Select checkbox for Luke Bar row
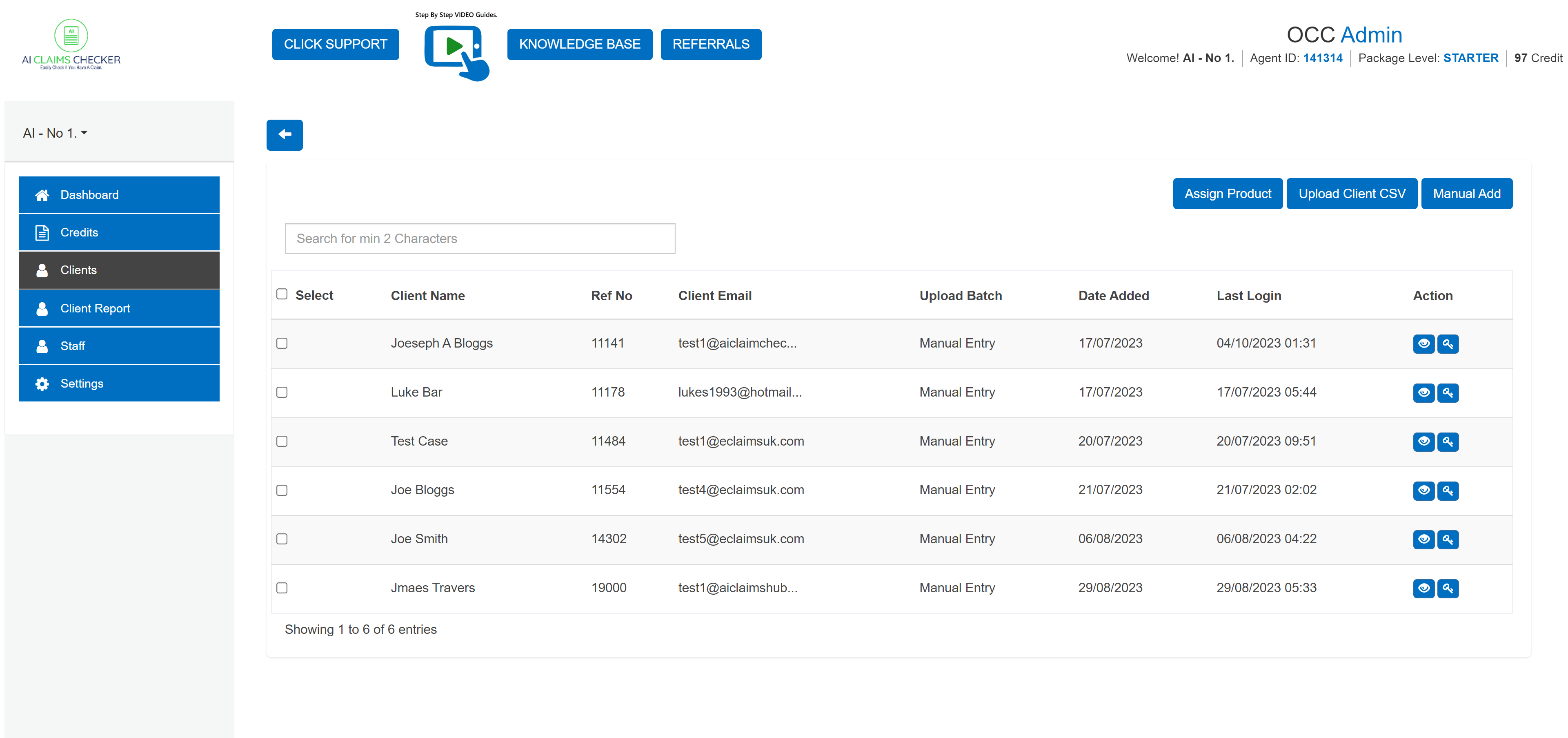1568x738 pixels. tap(282, 392)
